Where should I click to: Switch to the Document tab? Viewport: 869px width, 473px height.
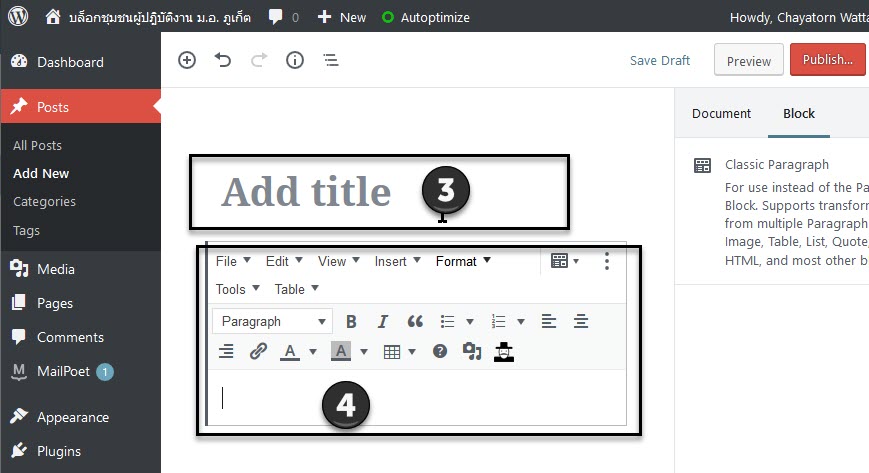point(721,113)
